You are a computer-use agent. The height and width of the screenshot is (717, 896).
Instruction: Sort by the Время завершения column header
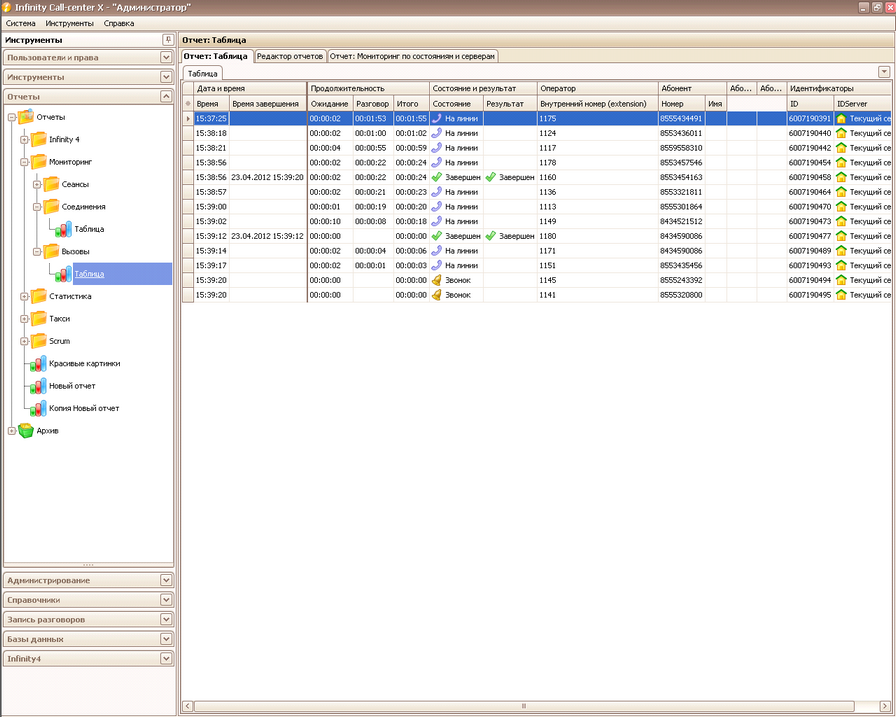[267, 103]
